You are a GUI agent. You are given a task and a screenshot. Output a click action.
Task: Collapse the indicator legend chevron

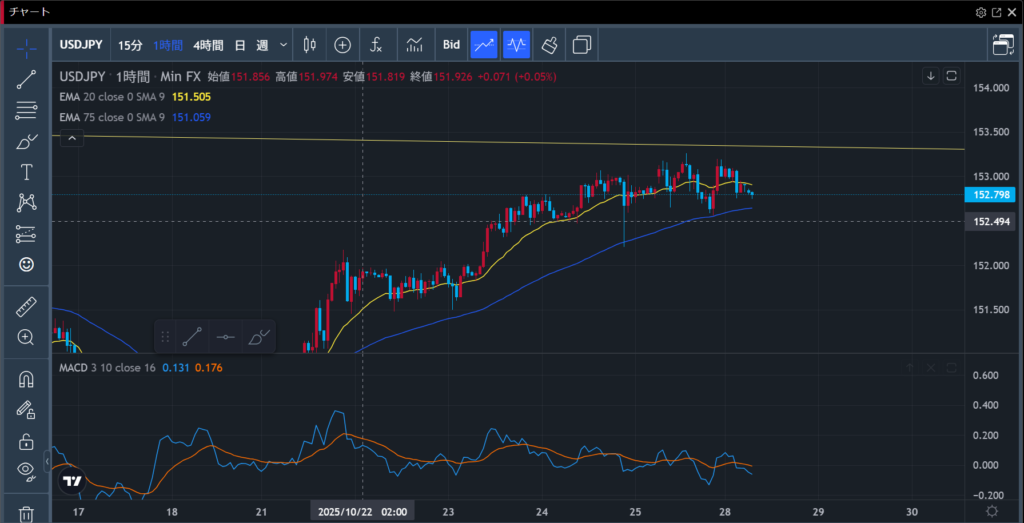click(71, 140)
